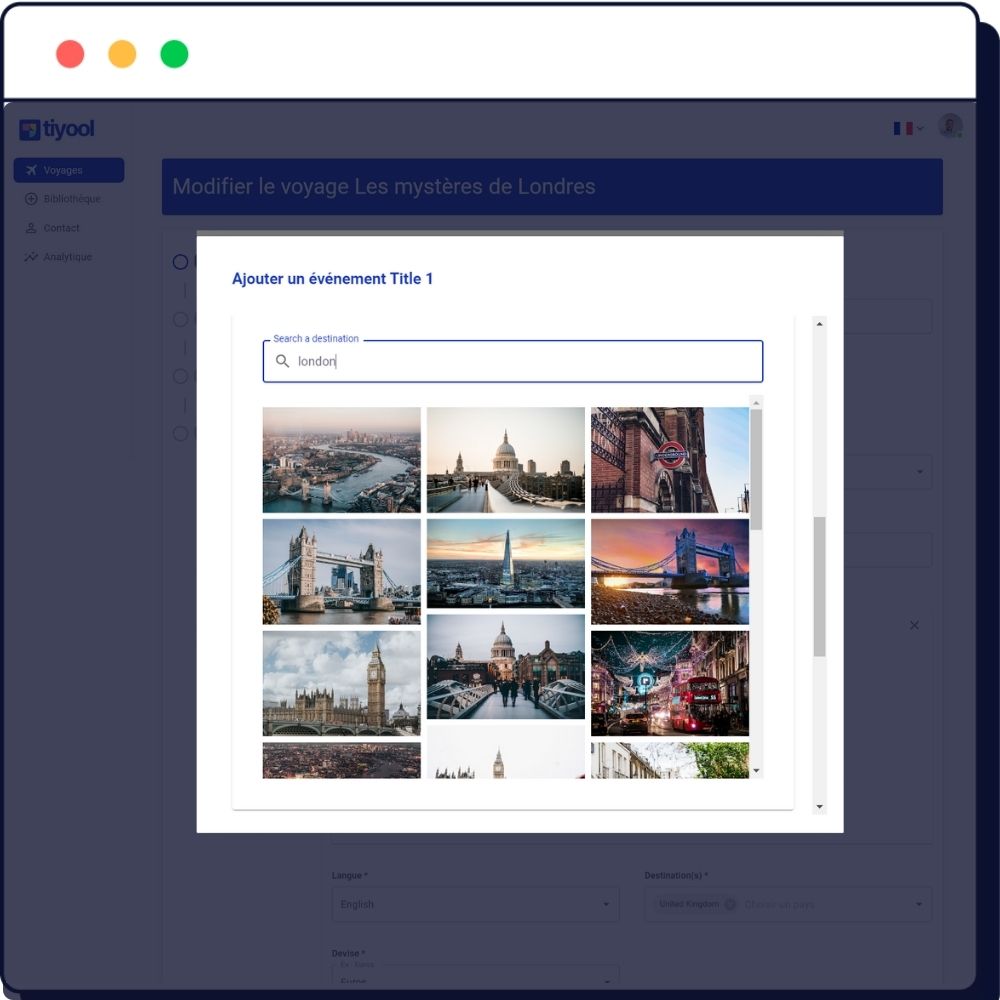Viewport: 1000px width, 1000px height.
Task: Select the sunset Tower Bridge photo
Action: pyautogui.click(x=670, y=571)
